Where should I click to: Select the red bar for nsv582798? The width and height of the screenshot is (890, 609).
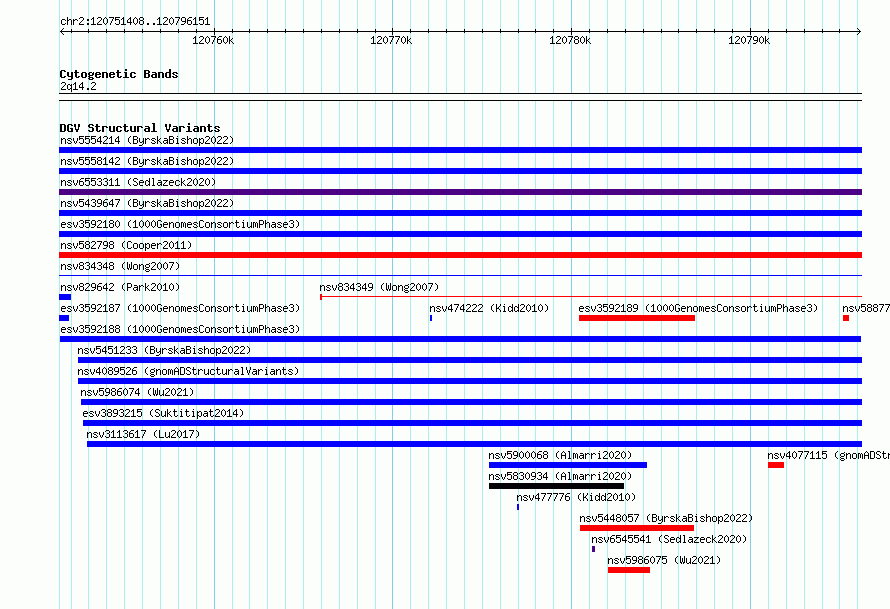pos(460,255)
